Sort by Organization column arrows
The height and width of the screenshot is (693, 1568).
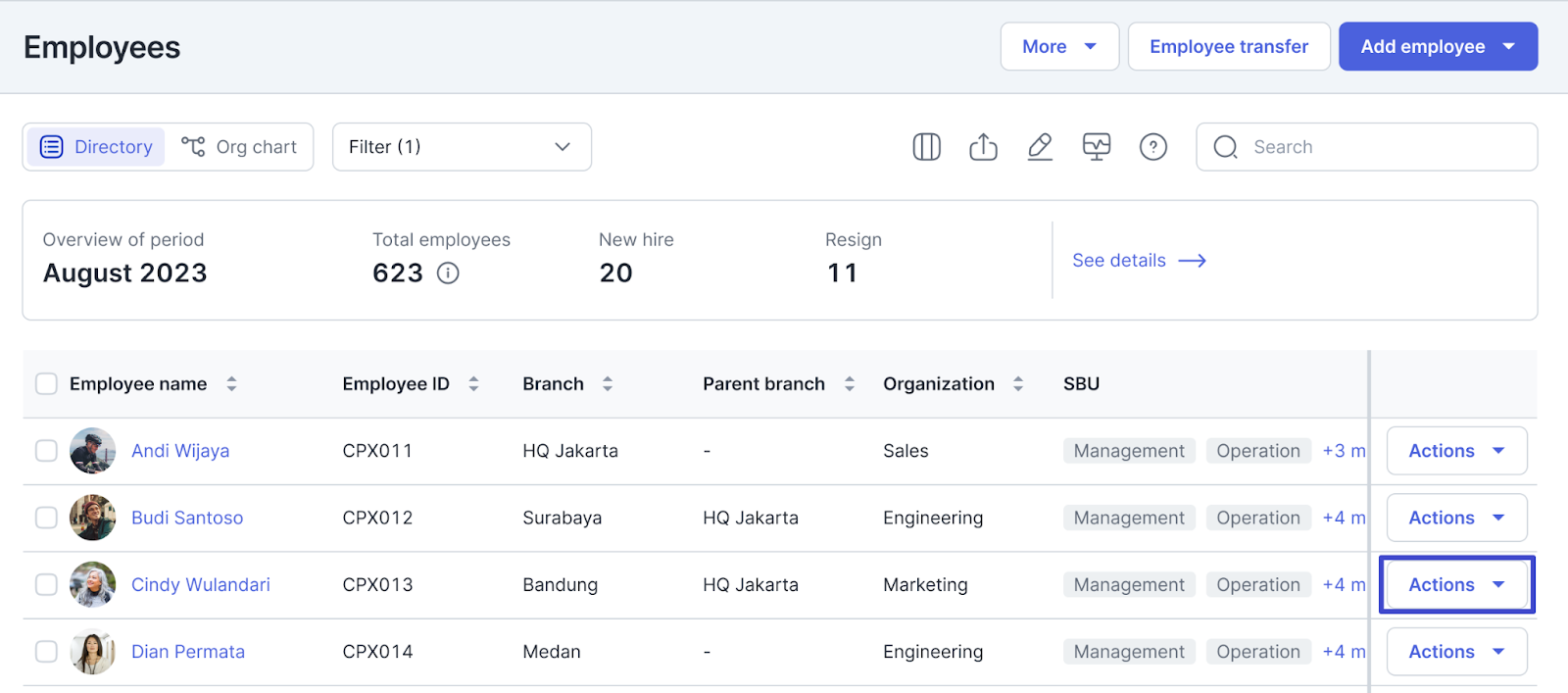tap(1018, 384)
